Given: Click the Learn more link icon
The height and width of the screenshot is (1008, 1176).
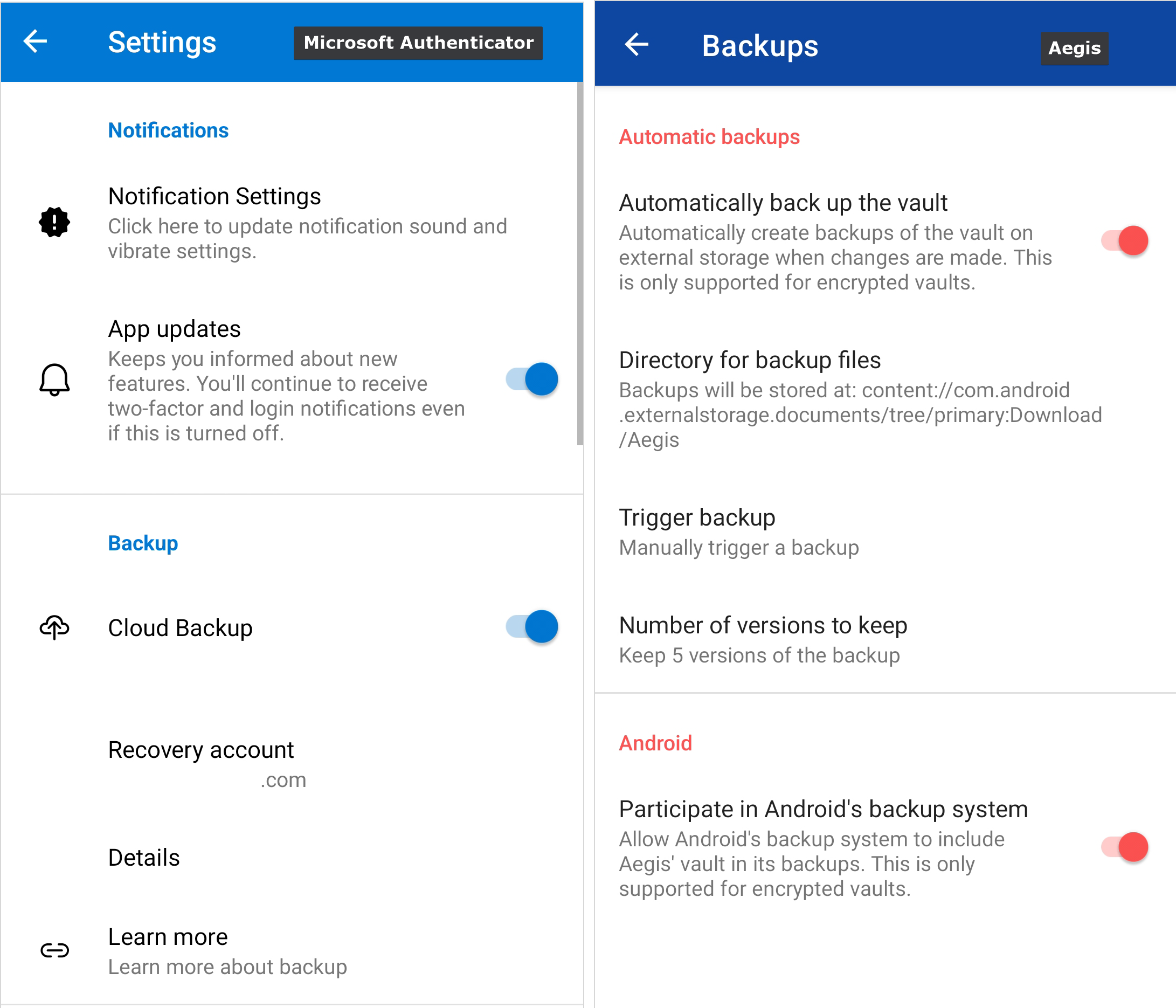Looking at the screenshot, I should 54,950.
